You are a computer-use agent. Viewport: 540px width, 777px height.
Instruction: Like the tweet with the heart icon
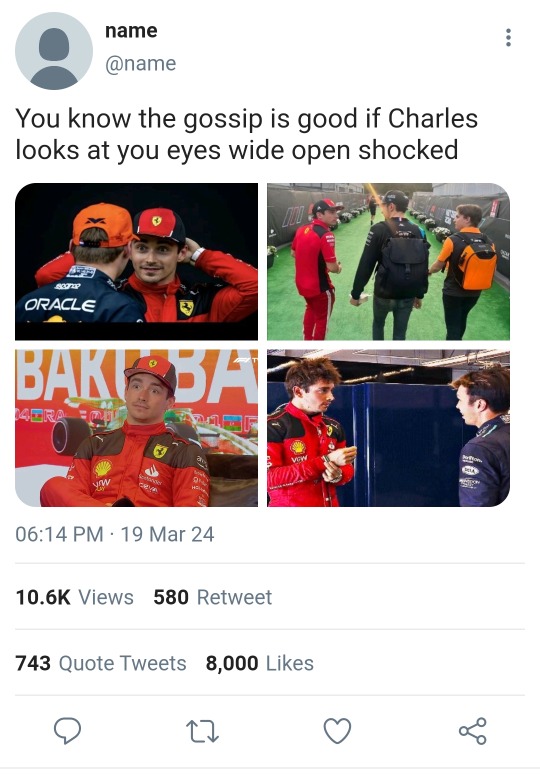pos(337,730)
